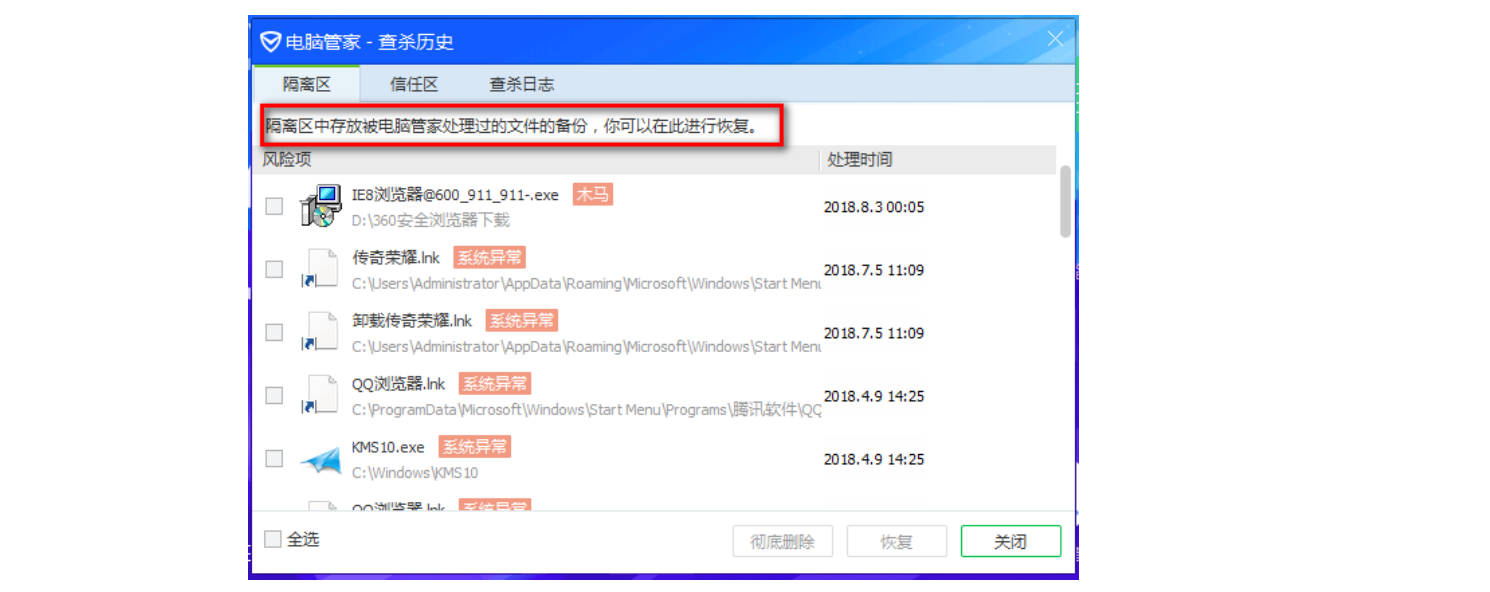Click the paper plane icon of KMS10.exe
1490x592 pixels.
tap(321, 459)
